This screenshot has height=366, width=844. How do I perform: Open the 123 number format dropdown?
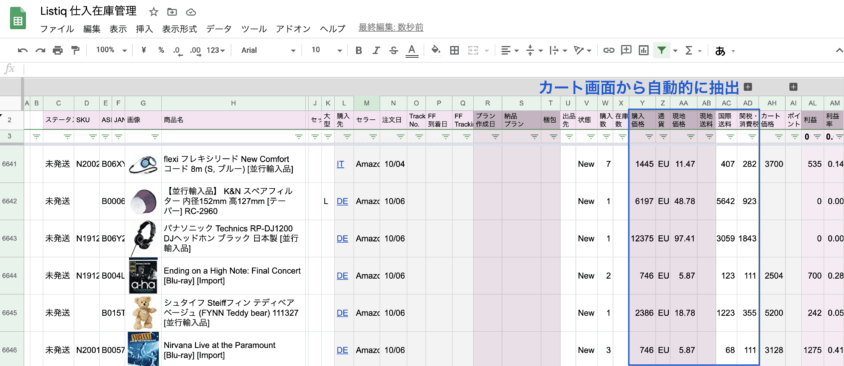(x=216, y=50)
